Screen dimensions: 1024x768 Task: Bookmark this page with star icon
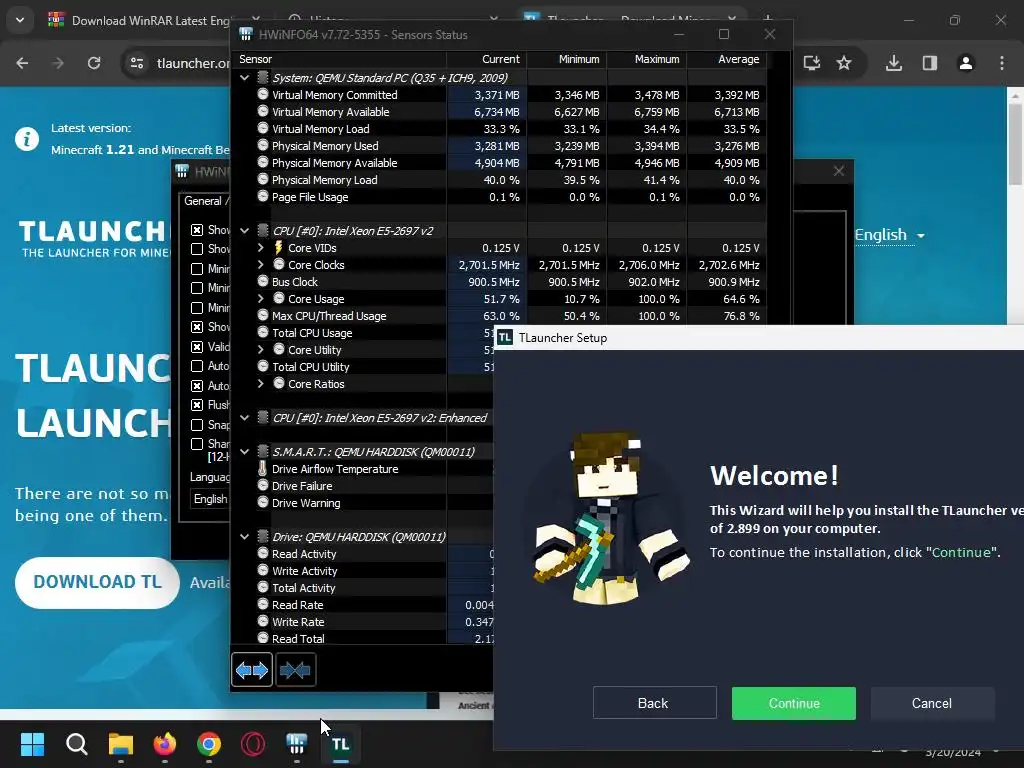coord(844,63)
